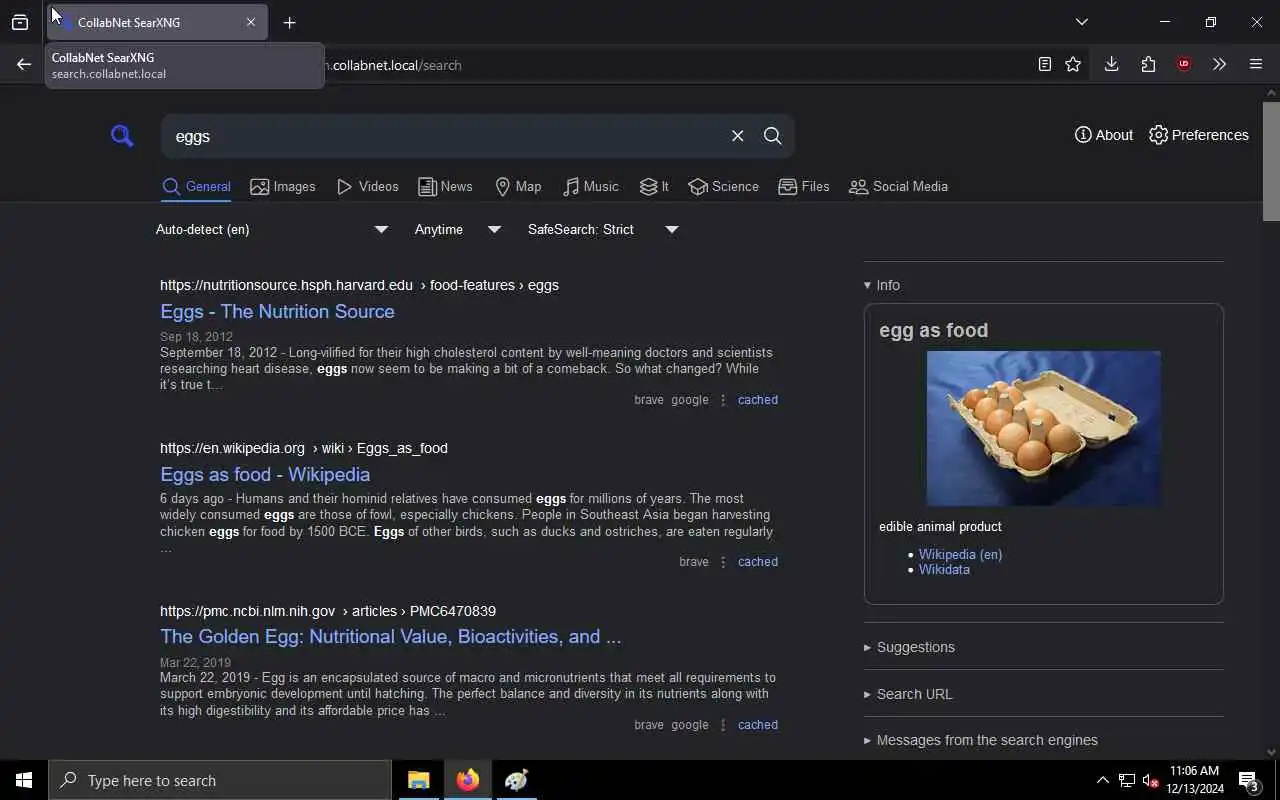This screenshot has height=800, width=1280.
Task: Switch to Videos category
Action: pos(368,187)
